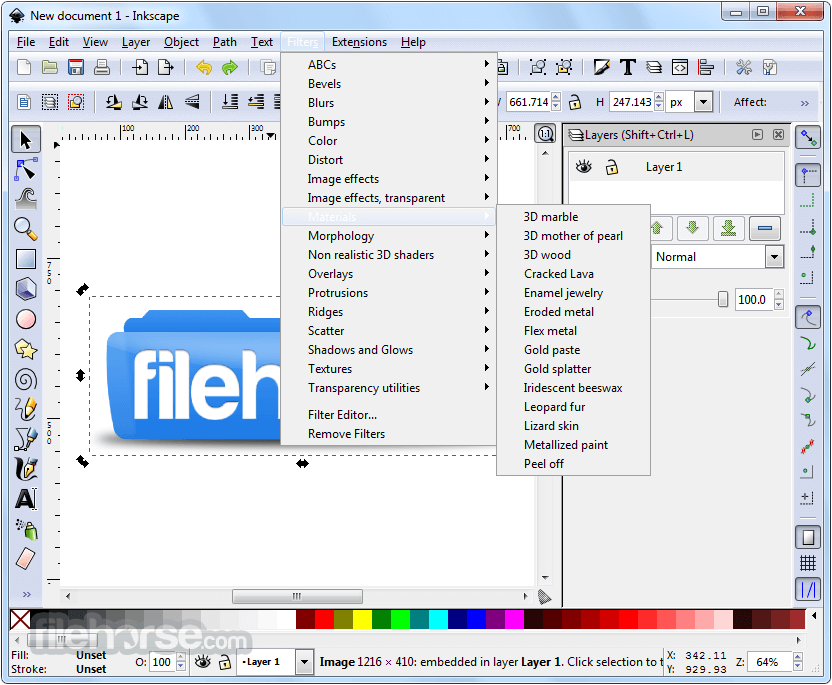The height and width of the screenshot is (685, 832).
Task: Click the Export icon
Action: pyautogui.click(x=166, y=67)
